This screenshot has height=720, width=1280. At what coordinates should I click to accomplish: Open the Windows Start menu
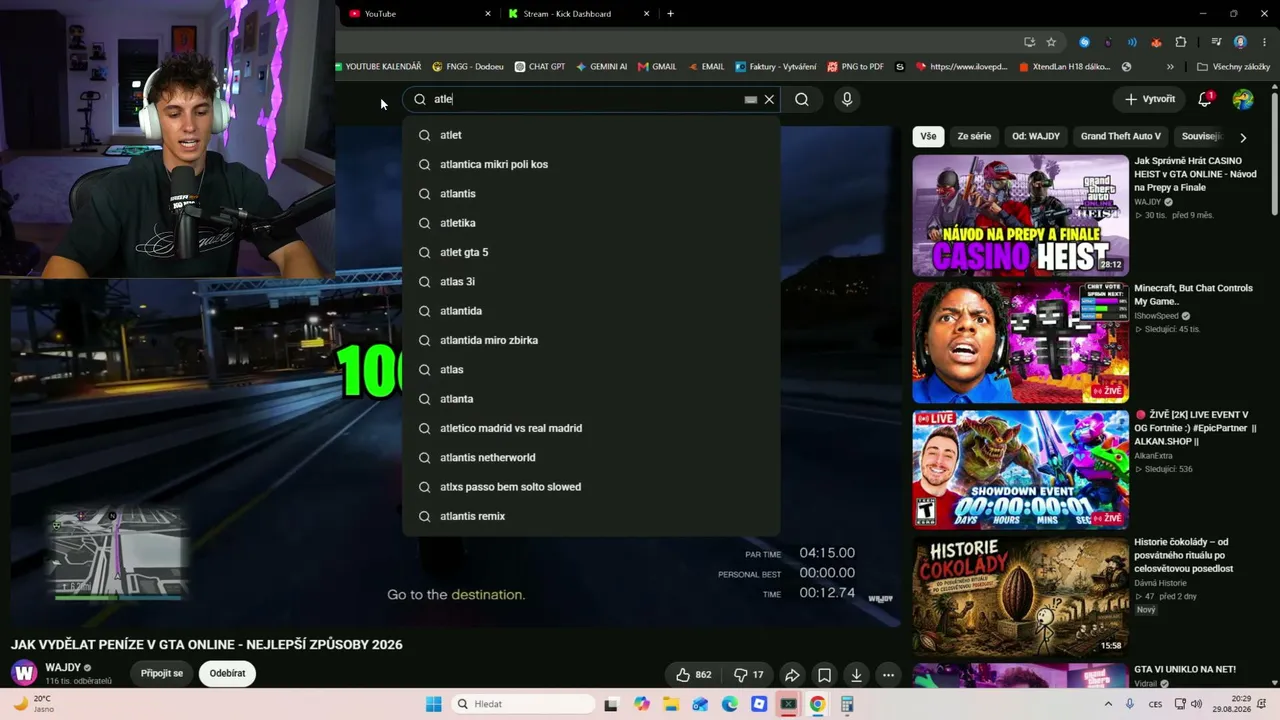[433, 704]
